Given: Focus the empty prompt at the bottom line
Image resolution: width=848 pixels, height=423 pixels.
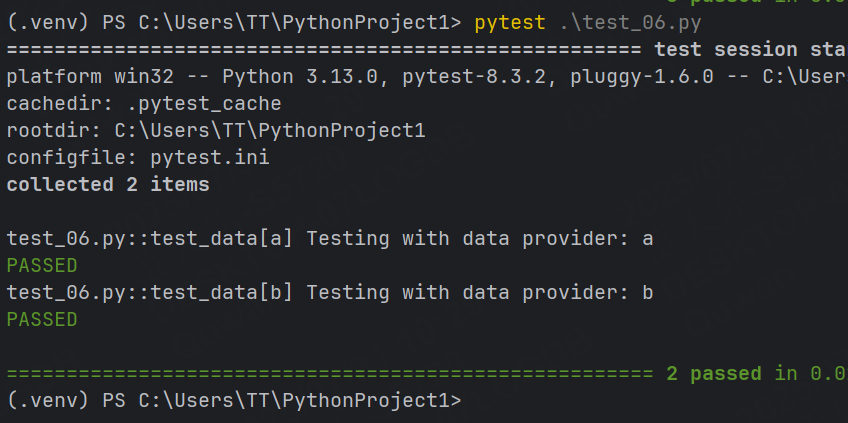Looking at the screenshot, I should [649, 401].
